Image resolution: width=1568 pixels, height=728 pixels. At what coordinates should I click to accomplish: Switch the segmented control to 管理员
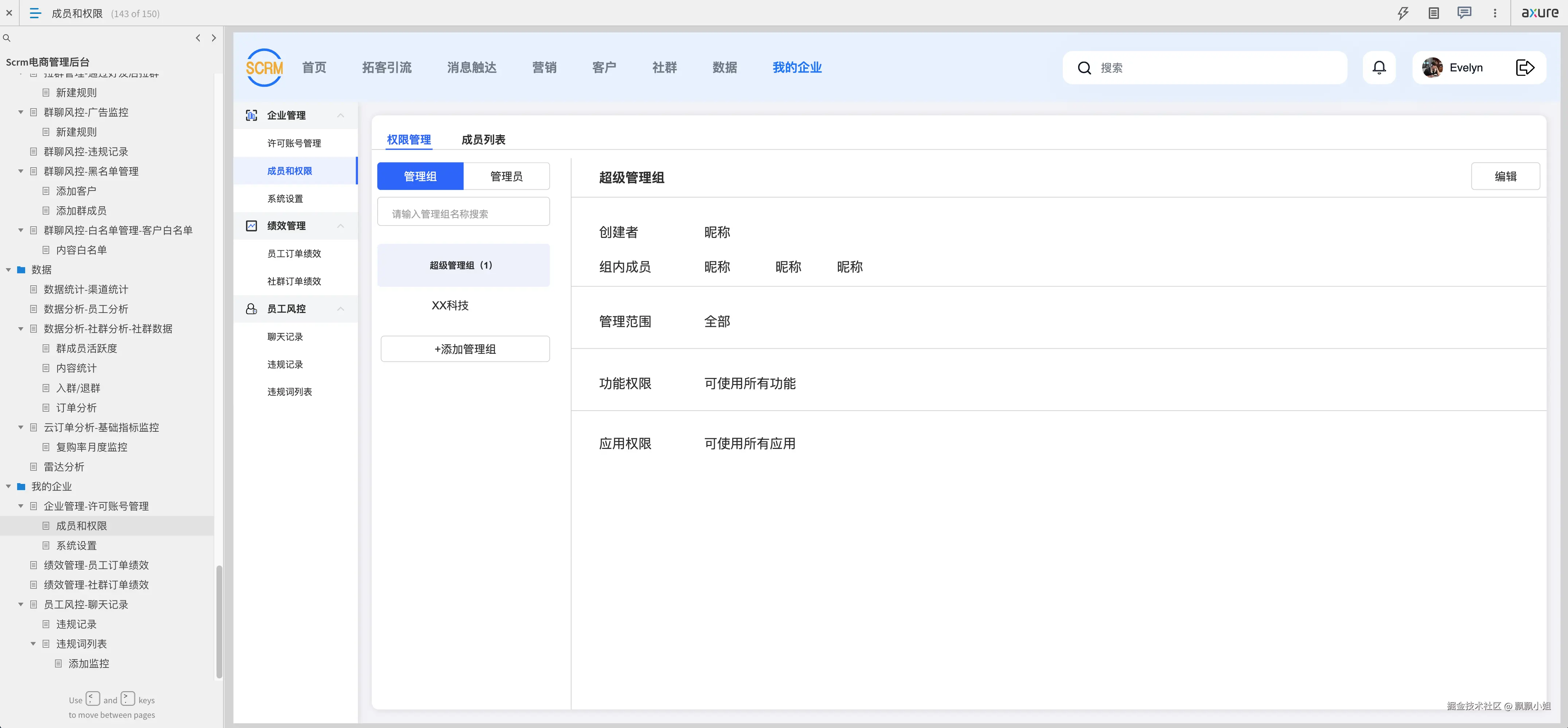click(x=506, y=176)
